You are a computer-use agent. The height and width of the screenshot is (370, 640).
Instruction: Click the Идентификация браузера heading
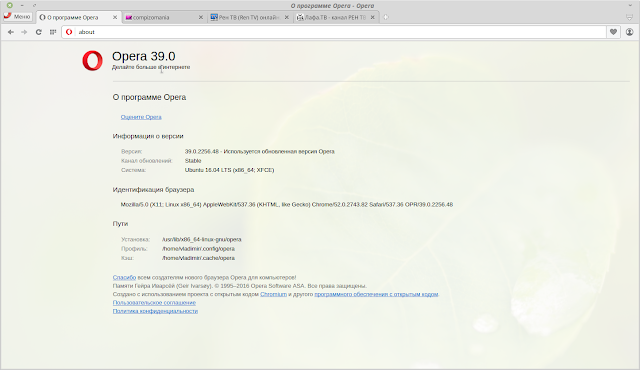tap(153, 190)
